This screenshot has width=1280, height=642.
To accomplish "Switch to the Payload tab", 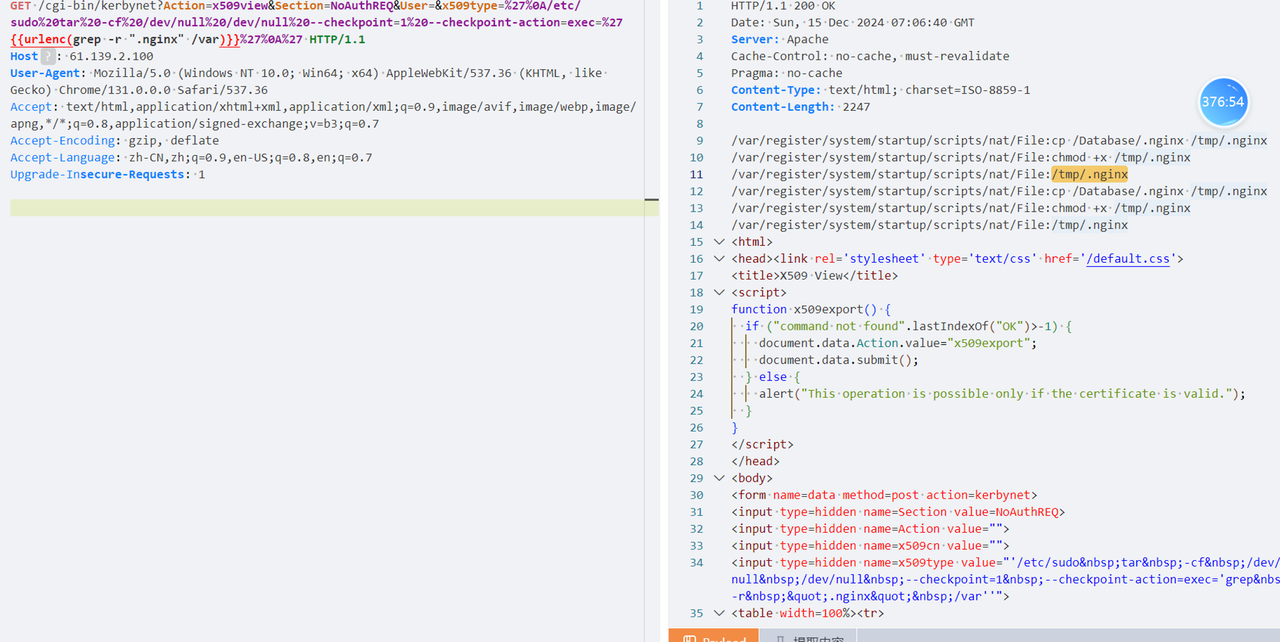I will click(714, 638).
